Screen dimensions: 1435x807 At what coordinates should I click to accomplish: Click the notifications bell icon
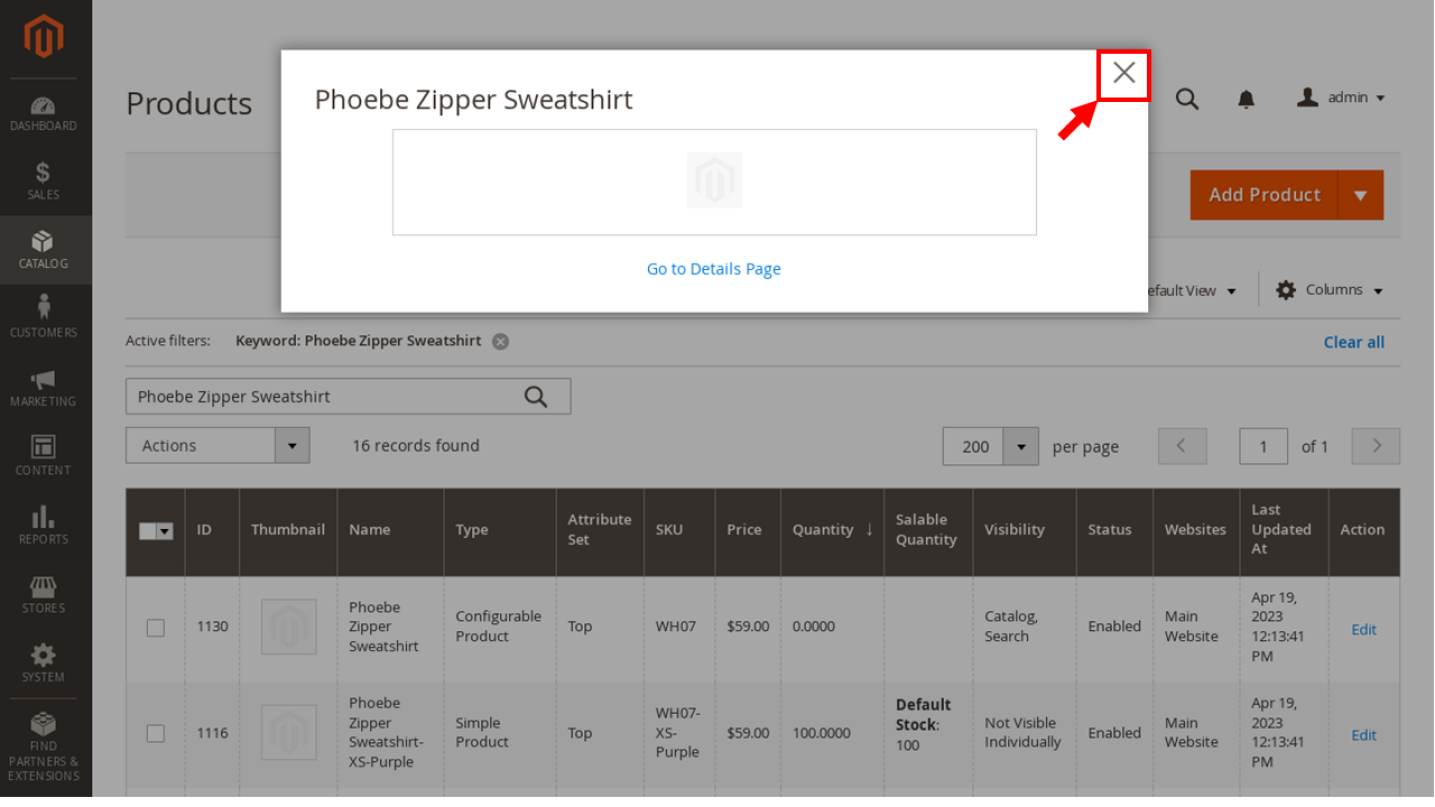1246,98
